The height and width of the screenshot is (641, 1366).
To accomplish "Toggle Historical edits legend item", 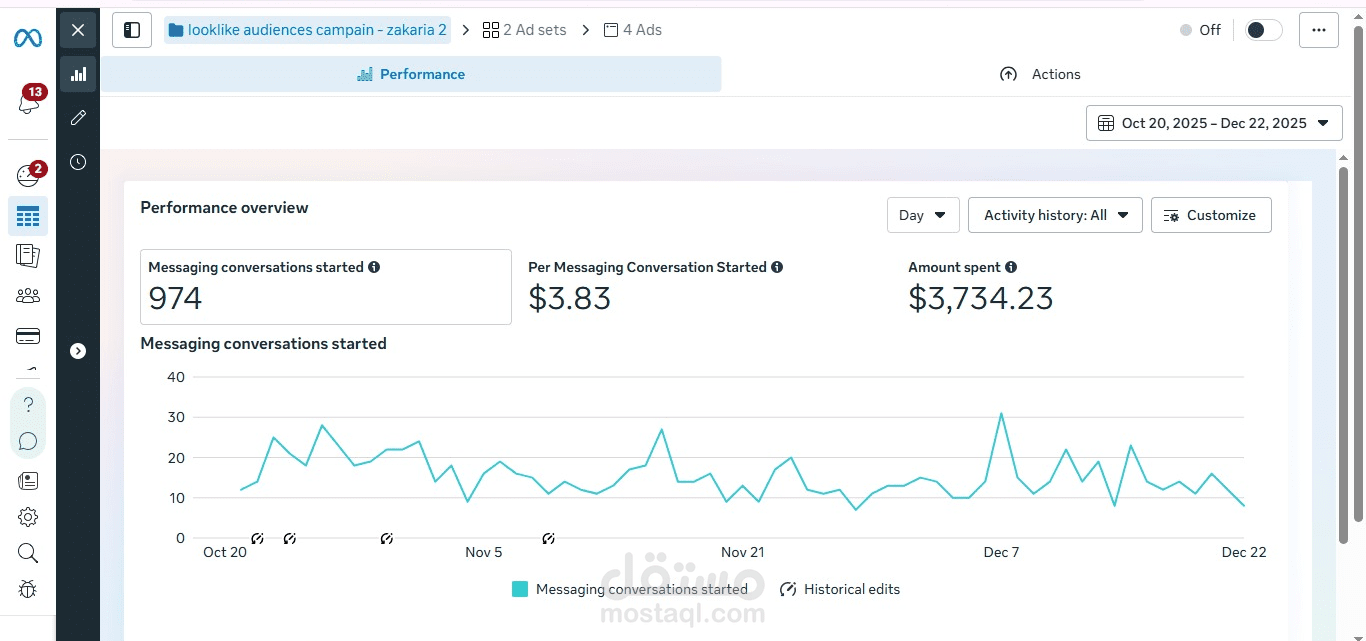I will (840, 589).
